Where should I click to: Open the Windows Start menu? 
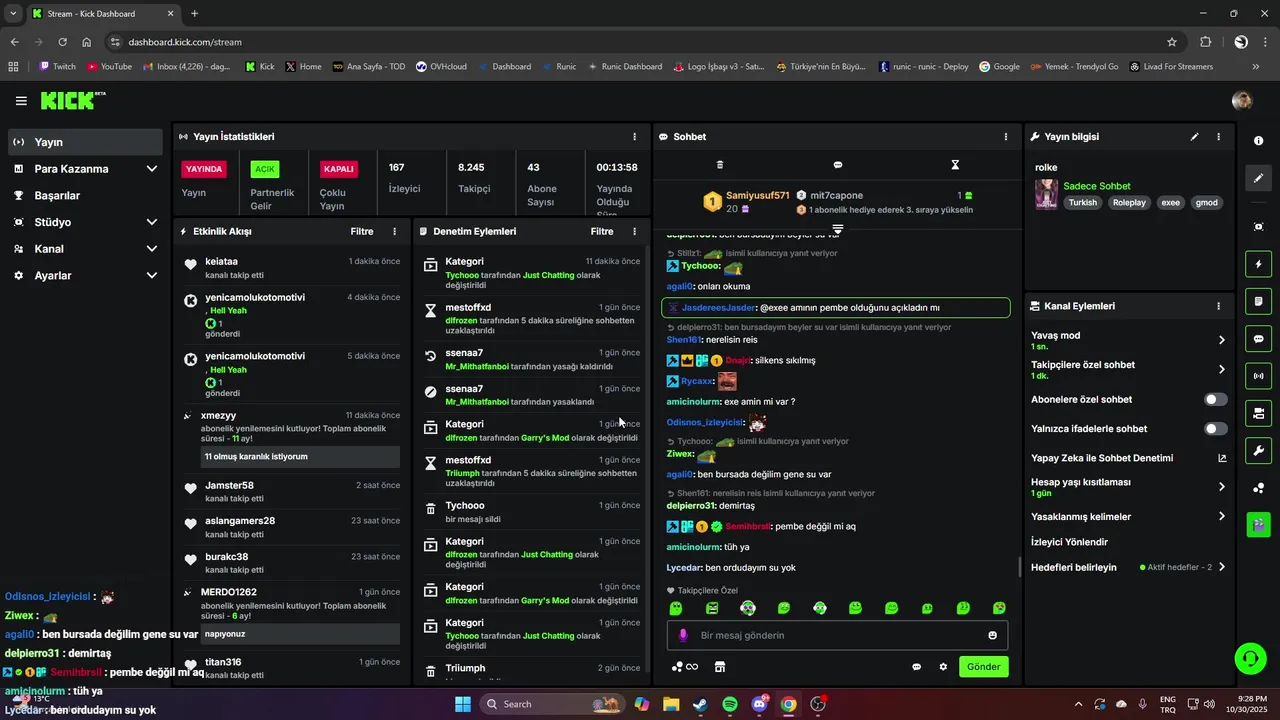[x=463, y=704]
